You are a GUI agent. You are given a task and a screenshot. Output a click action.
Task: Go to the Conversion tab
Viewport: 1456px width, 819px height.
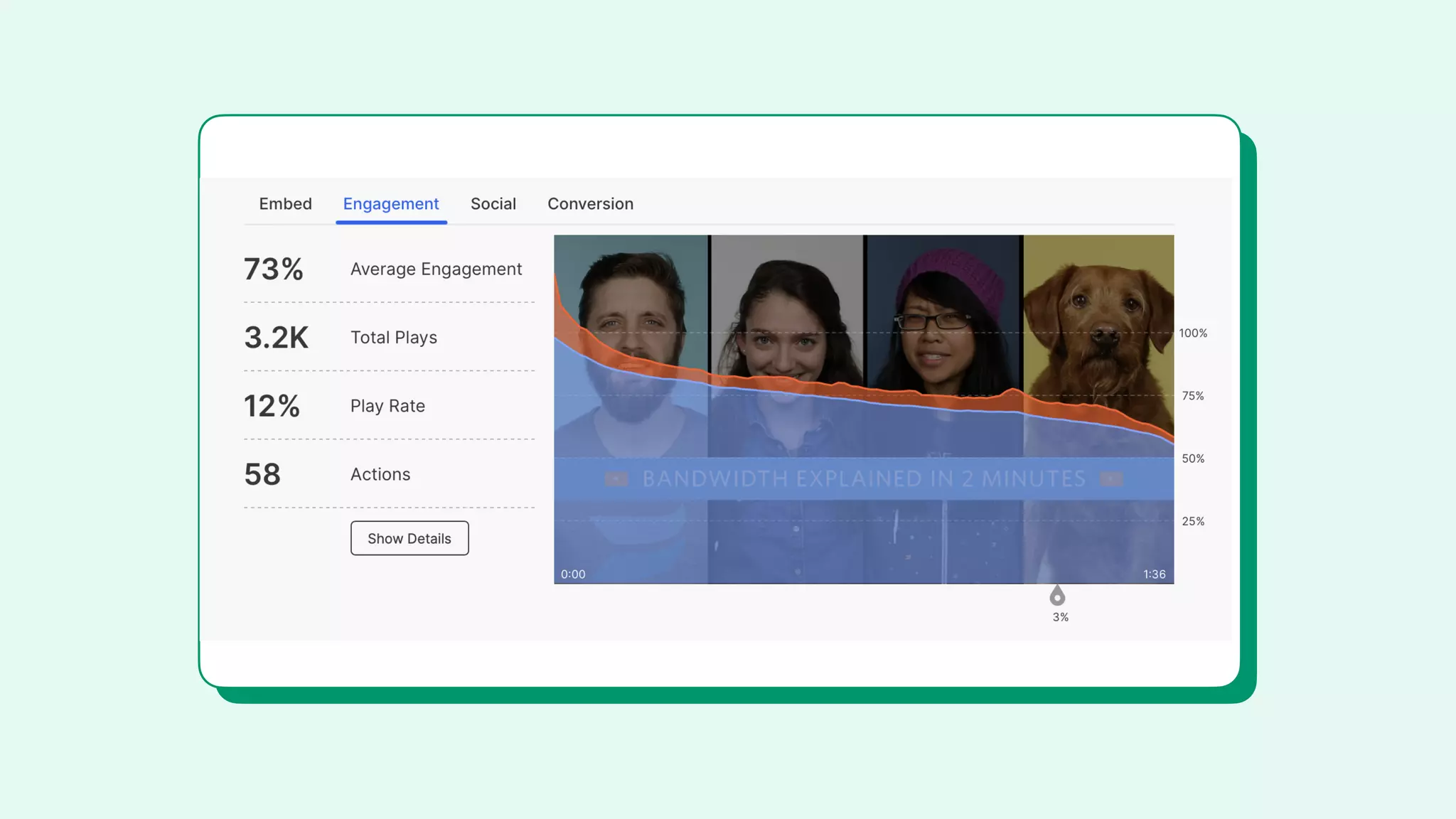[590, 204]
